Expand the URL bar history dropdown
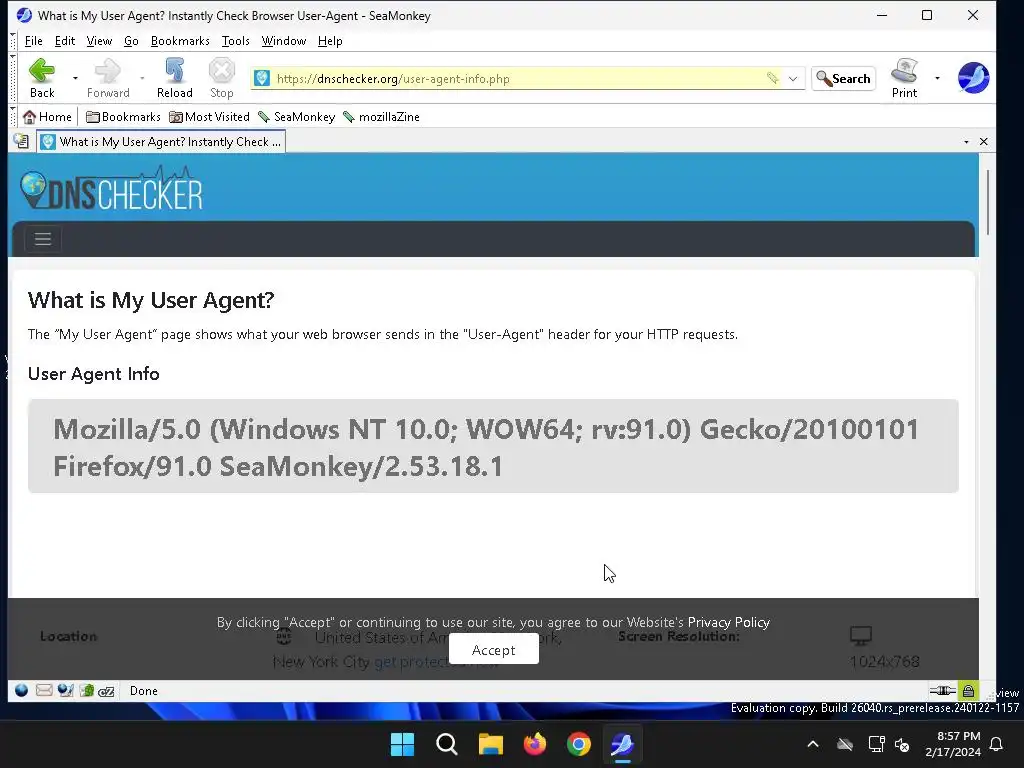Viewport: 1024px width, 768px height. pos(793,78)
